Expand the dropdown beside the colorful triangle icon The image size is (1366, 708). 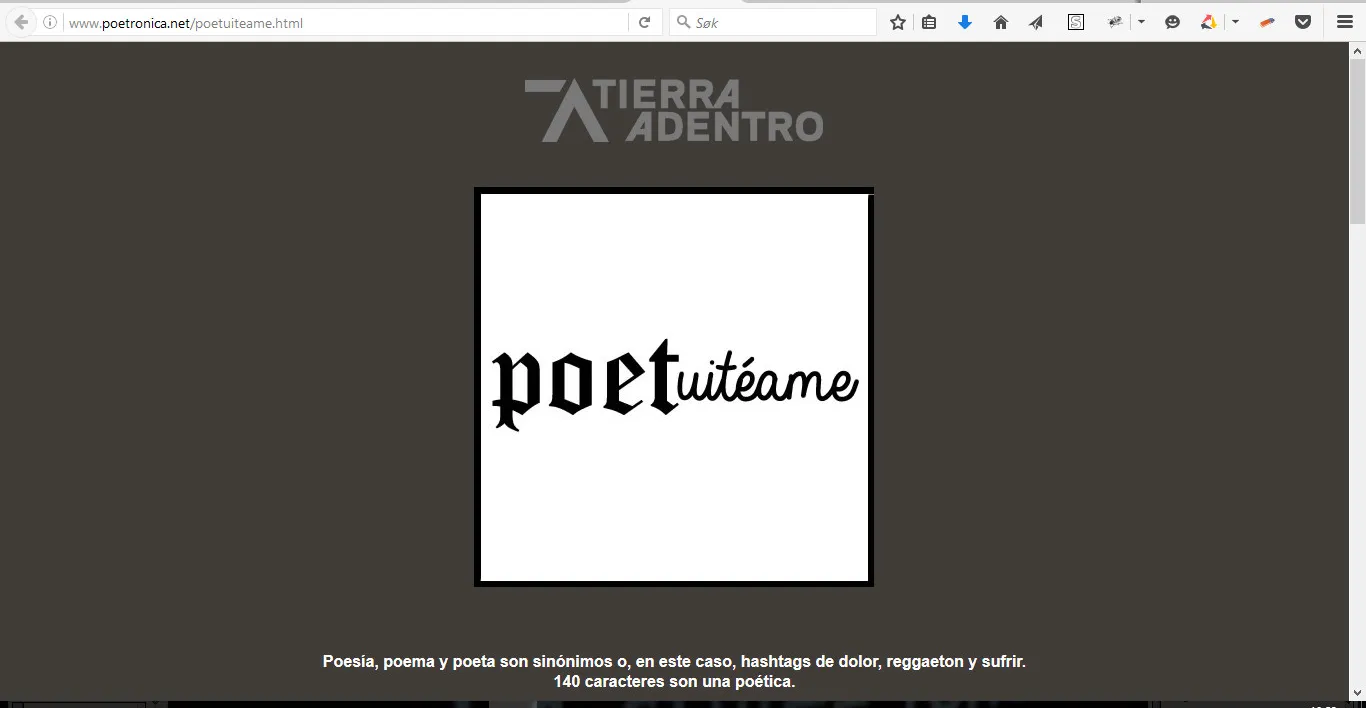point(1235,22)
